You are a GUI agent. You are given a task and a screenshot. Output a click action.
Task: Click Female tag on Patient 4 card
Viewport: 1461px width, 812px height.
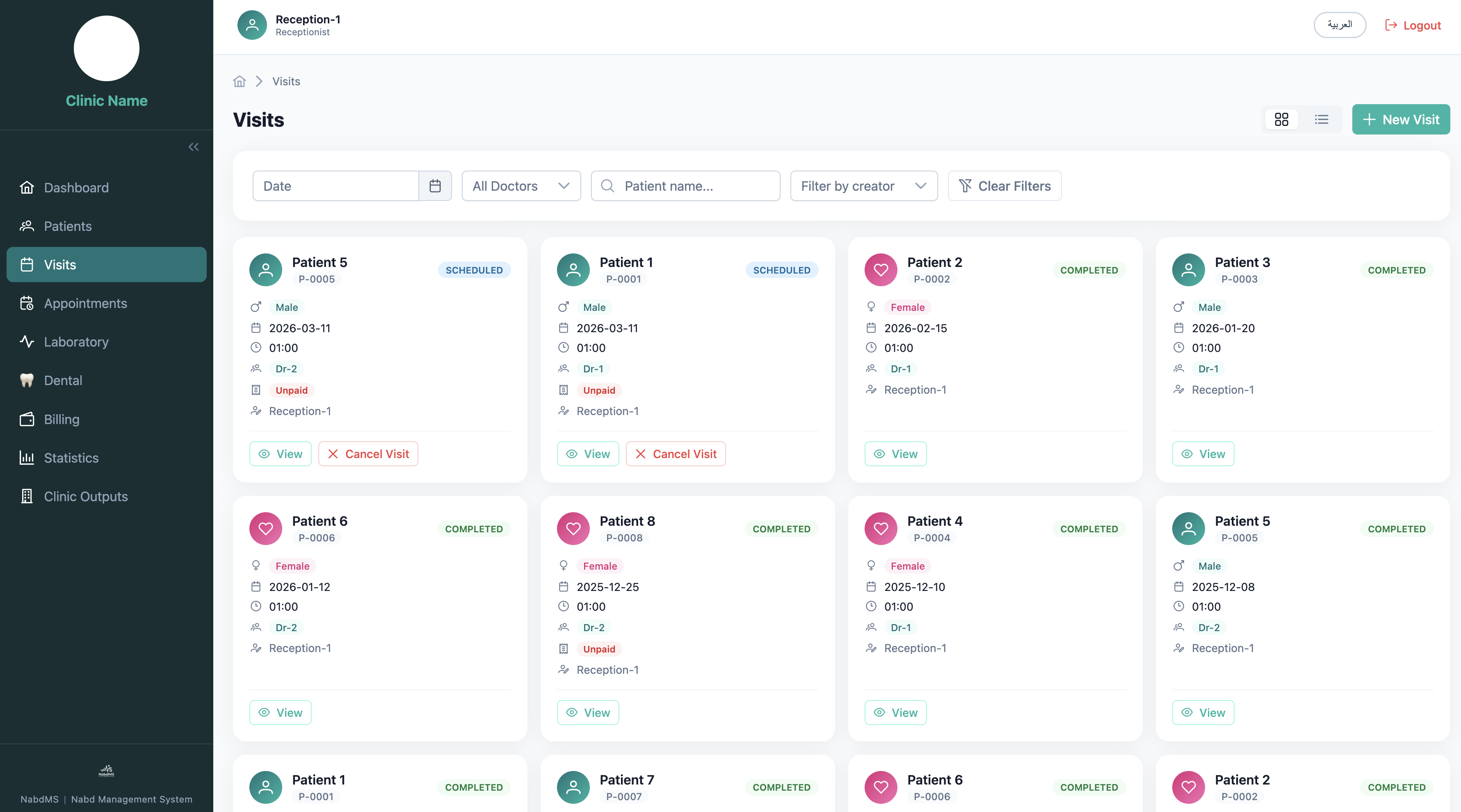tap(907, 566)
